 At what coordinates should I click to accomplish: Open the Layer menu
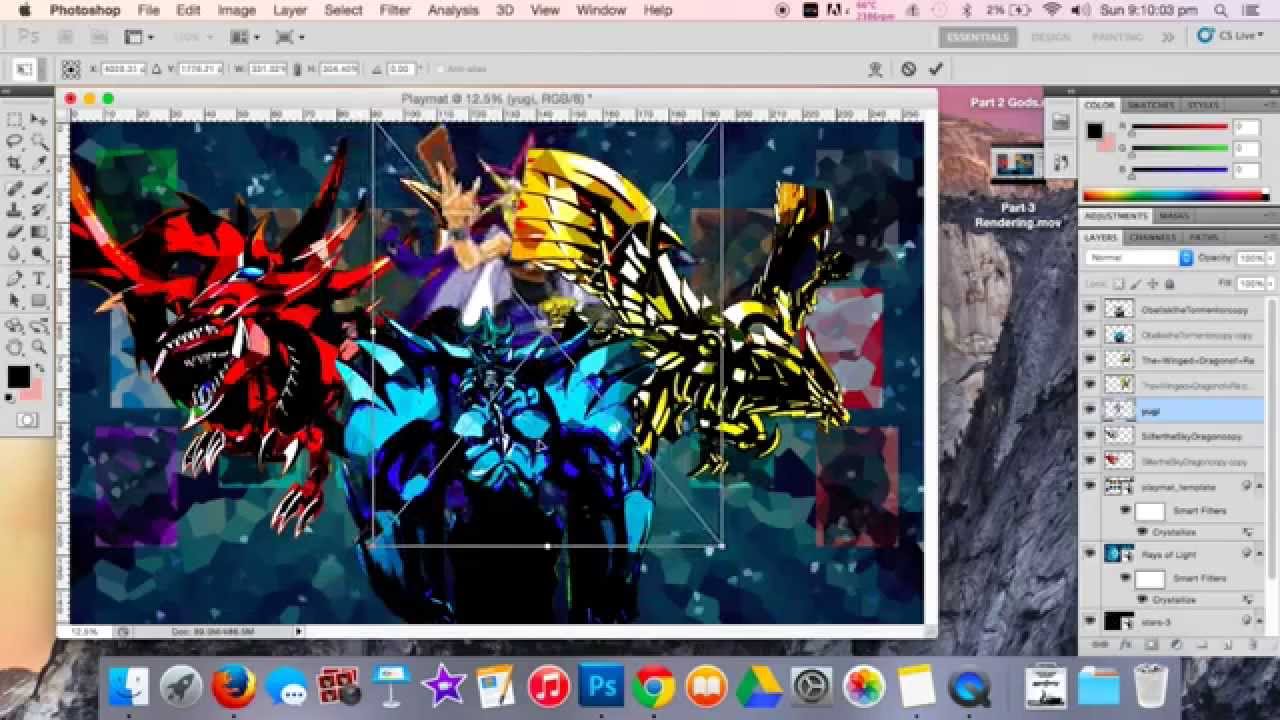pyautogui.click(x=290, y=10)
